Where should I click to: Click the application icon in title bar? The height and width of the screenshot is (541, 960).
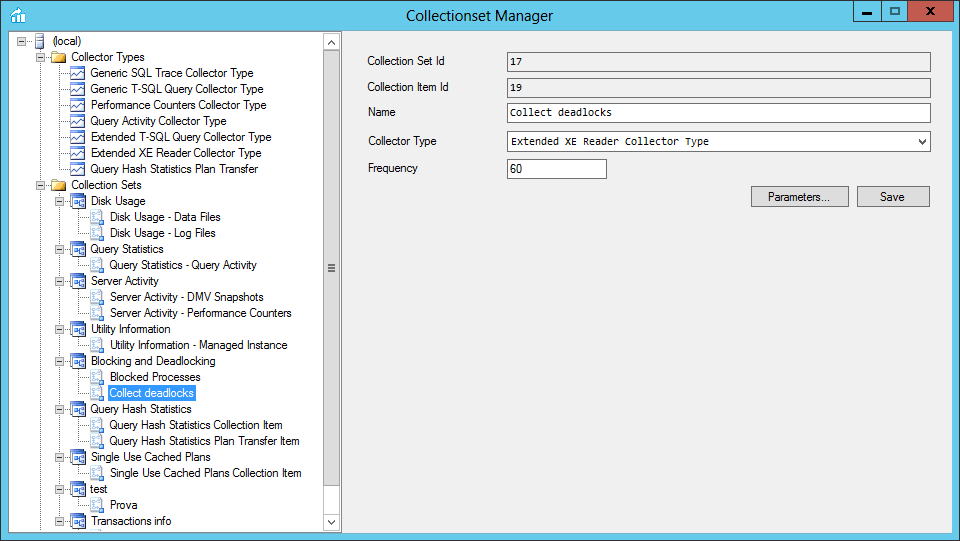tap(17, 15)
